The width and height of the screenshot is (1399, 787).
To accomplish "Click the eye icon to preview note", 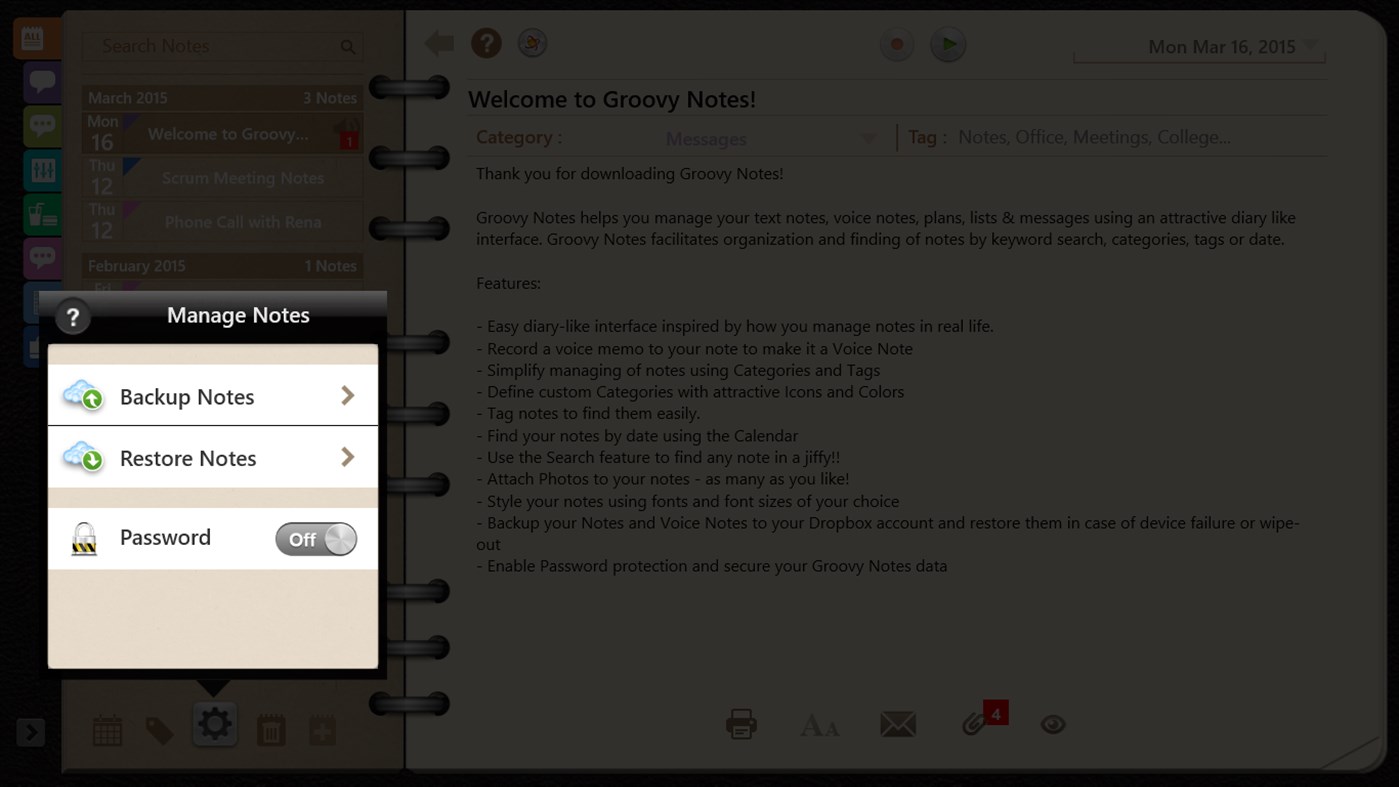I will pyautogui.click(x=1052, y=723).
